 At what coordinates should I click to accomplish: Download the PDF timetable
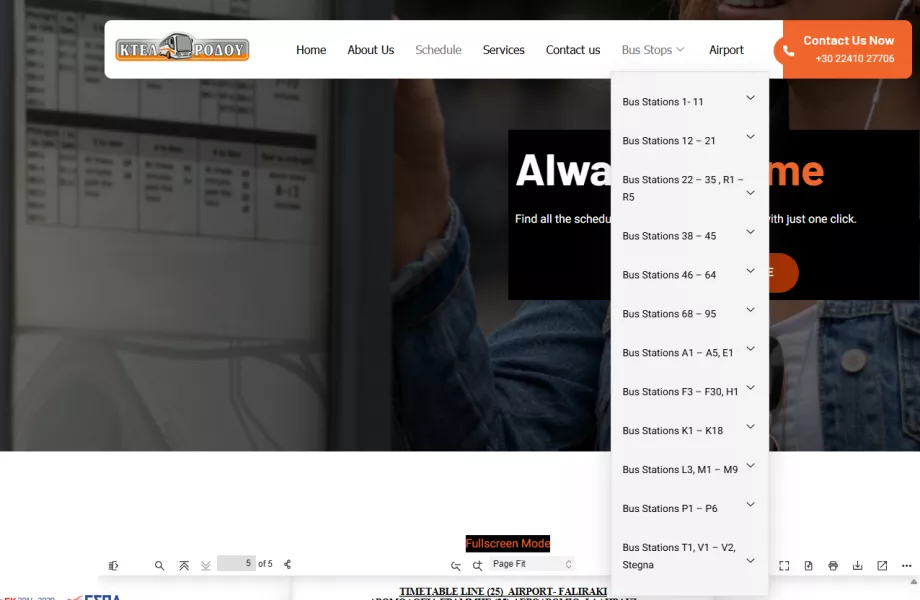point(857,566)
